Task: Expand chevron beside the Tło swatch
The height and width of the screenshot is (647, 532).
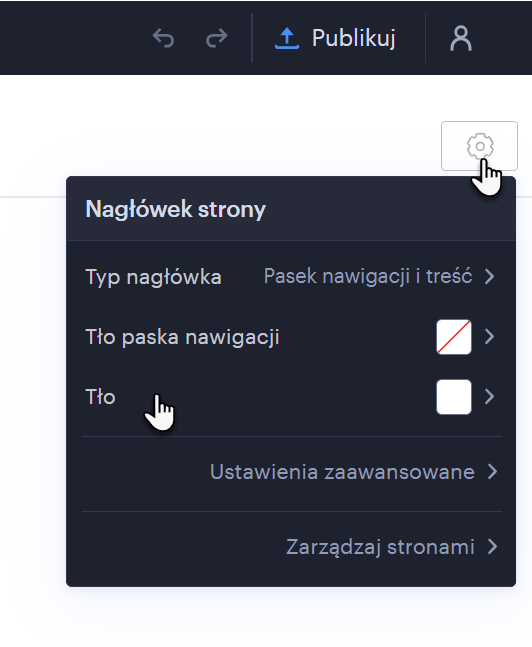Action: coord(490,397)
